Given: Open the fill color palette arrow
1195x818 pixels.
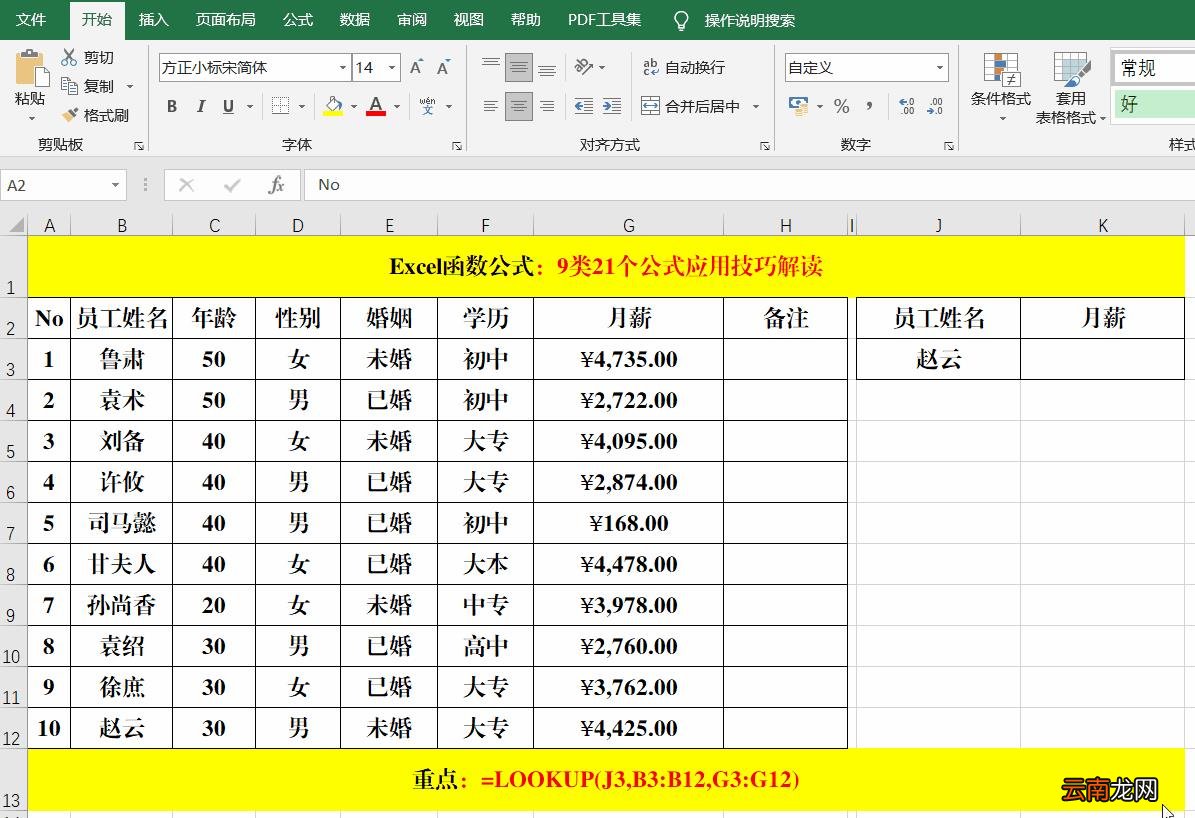Looking at the screenshot, I should pyautogui.click(x=354, y=107).
